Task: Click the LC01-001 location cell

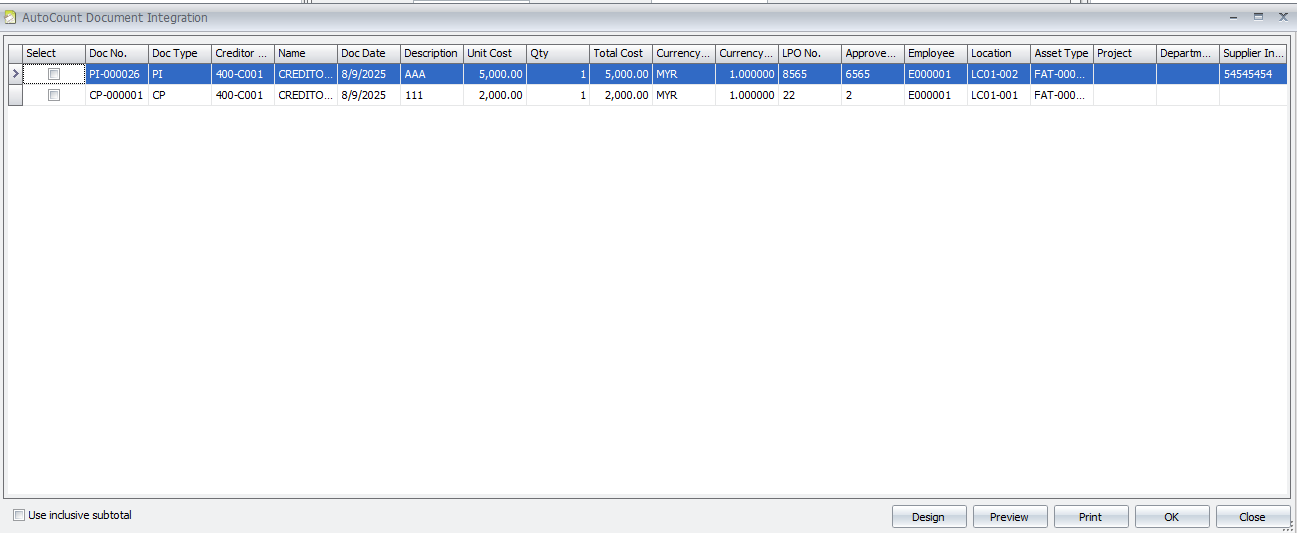Action: click(x=999, y=95)
